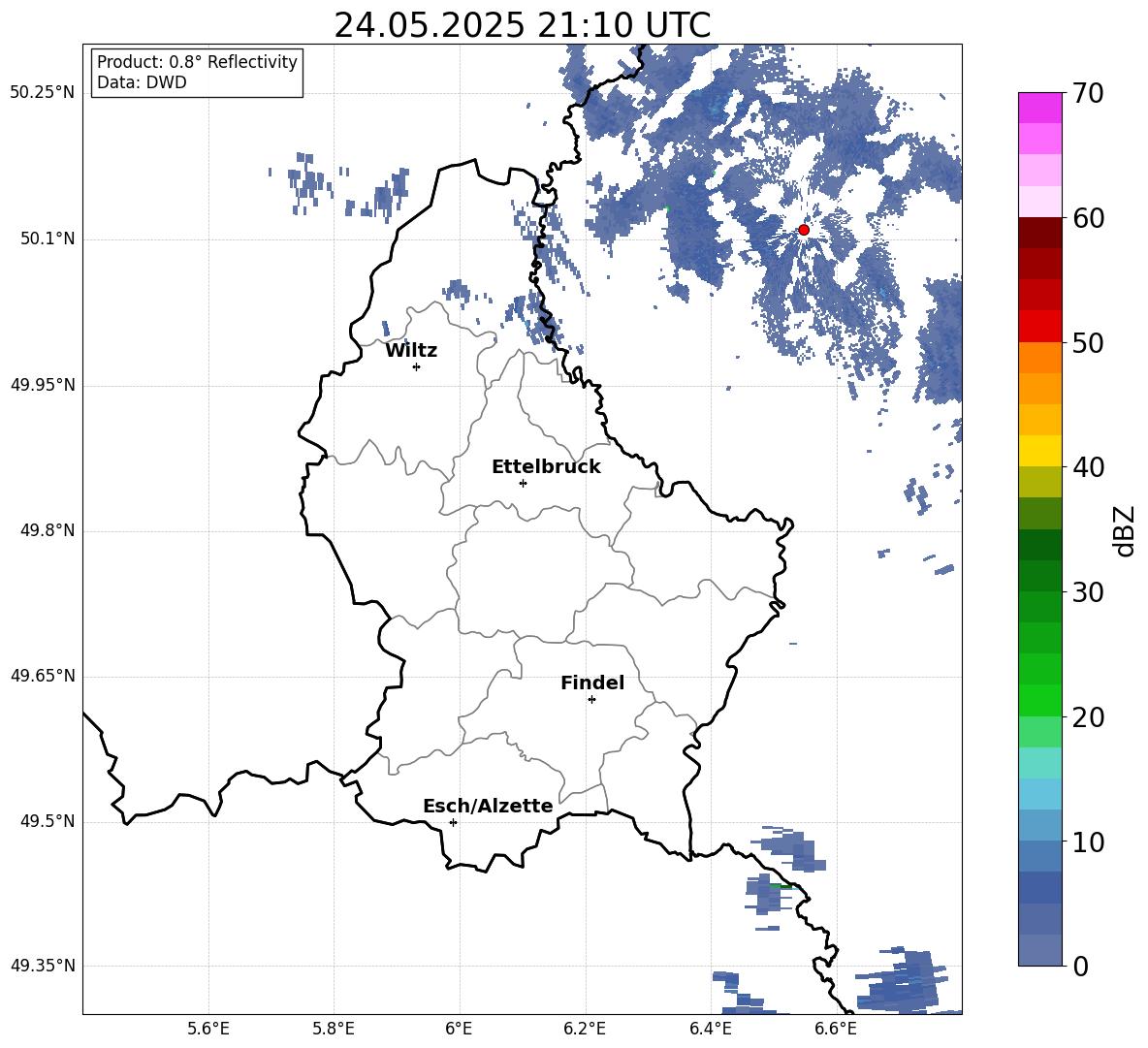Image resolution: width=1148 pixels, height=1048 pixels.
Task: Pick the dark maroon swatch just below 60 dBZ
Action: coord(1039,233)
